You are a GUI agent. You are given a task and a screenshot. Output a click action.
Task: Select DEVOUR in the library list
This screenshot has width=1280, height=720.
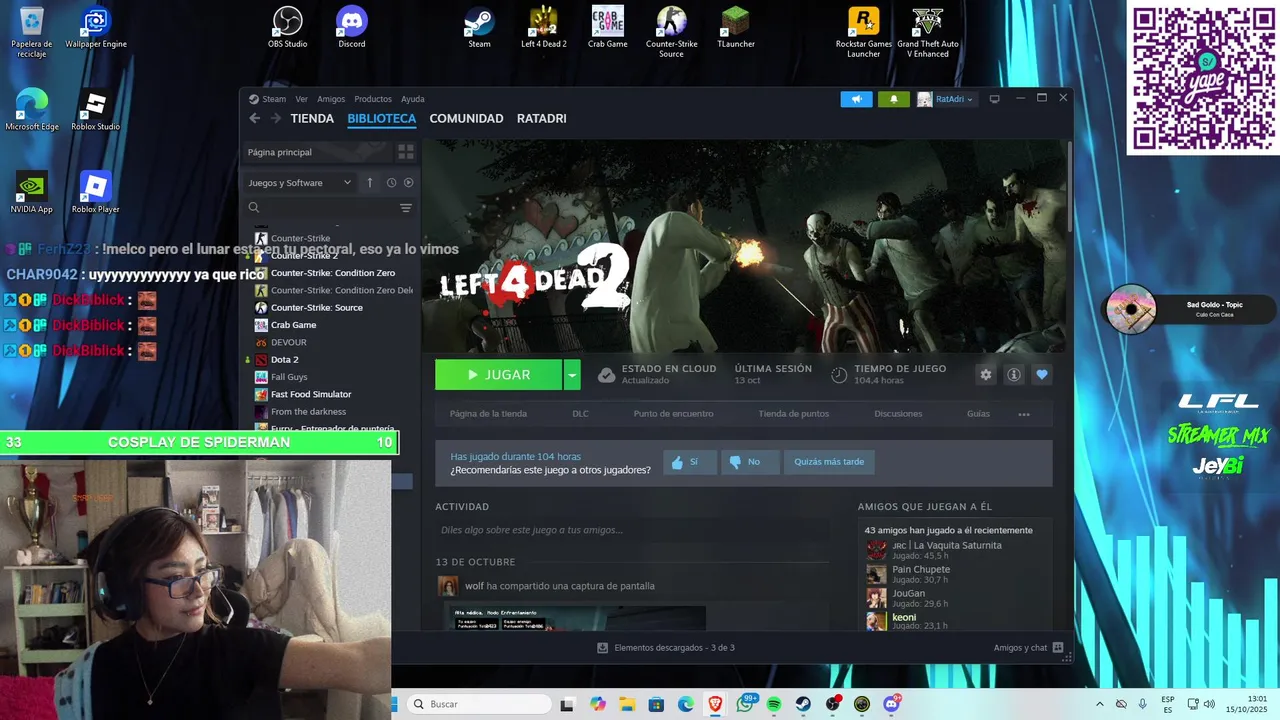[288, 342]
